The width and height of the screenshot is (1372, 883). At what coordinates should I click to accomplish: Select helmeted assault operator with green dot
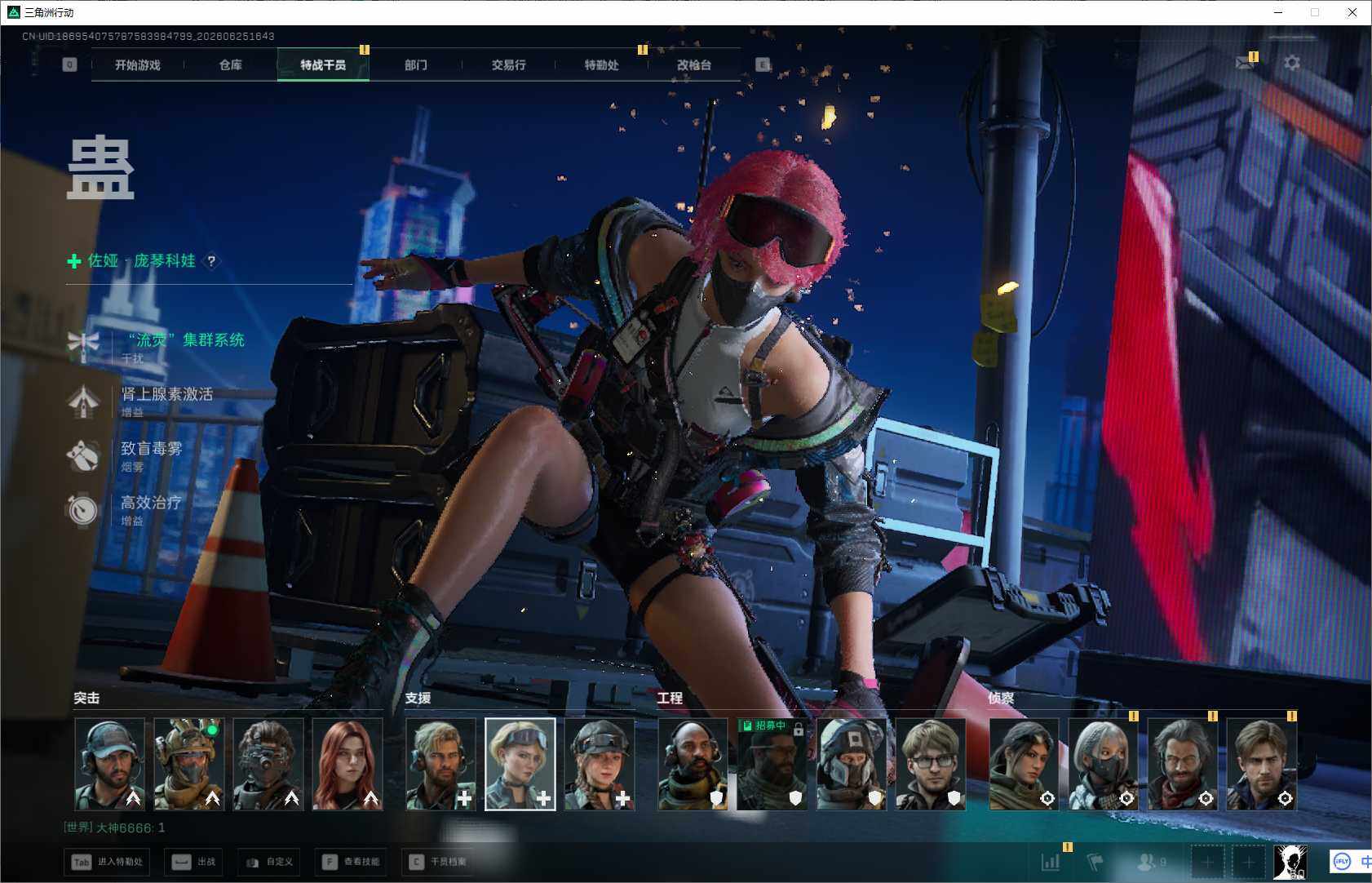click(x=188, y=765)
